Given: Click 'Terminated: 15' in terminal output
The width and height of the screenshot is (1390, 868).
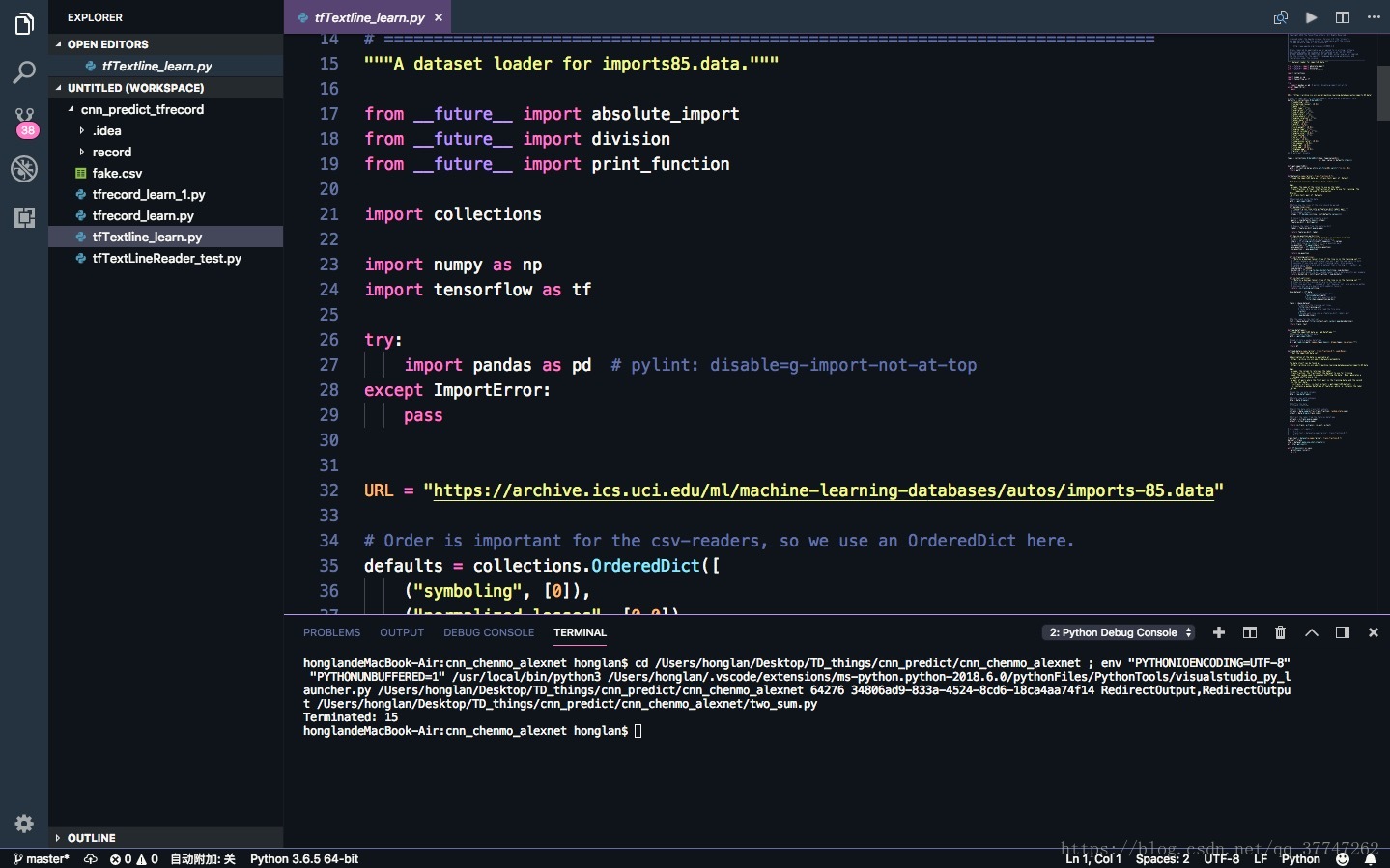Looking at the screenshot, I should click(351, 717).
